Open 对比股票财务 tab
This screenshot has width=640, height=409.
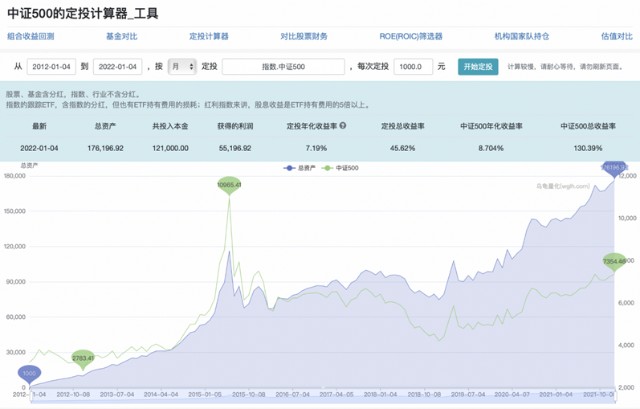pos(304,36)
